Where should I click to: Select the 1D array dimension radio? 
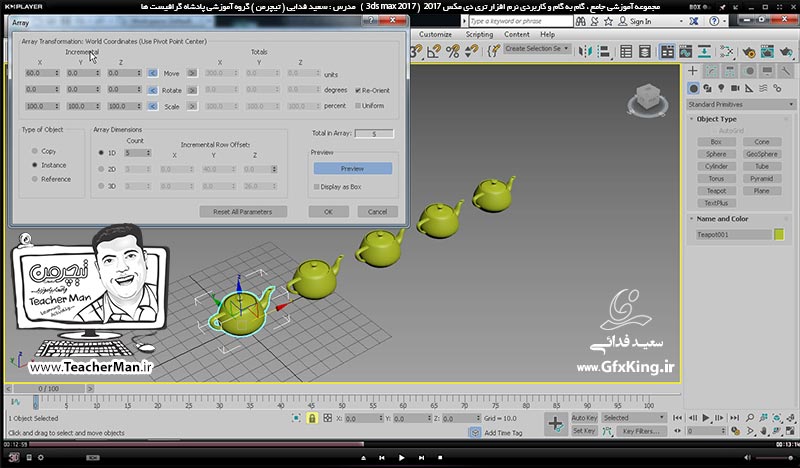101,153
